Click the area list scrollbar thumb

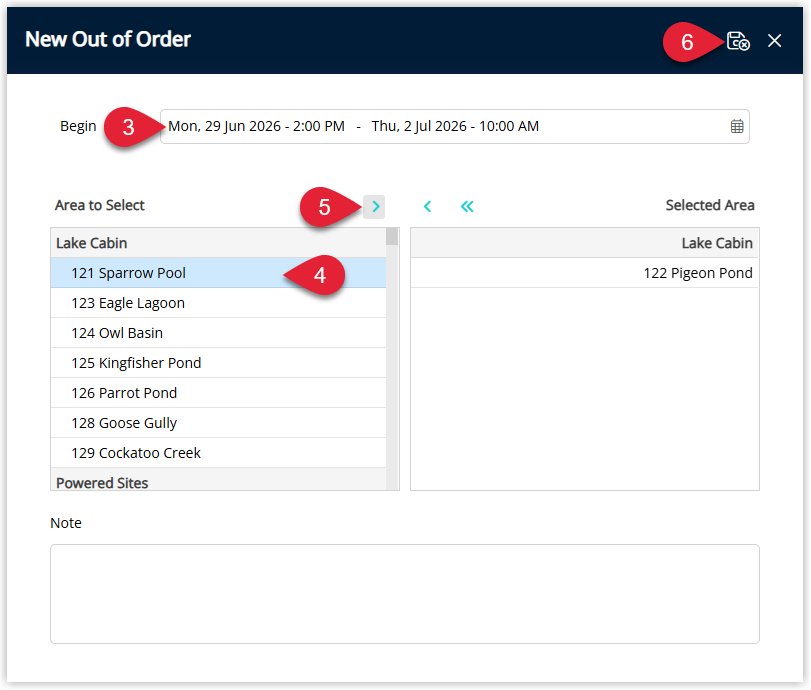point(392,236)
